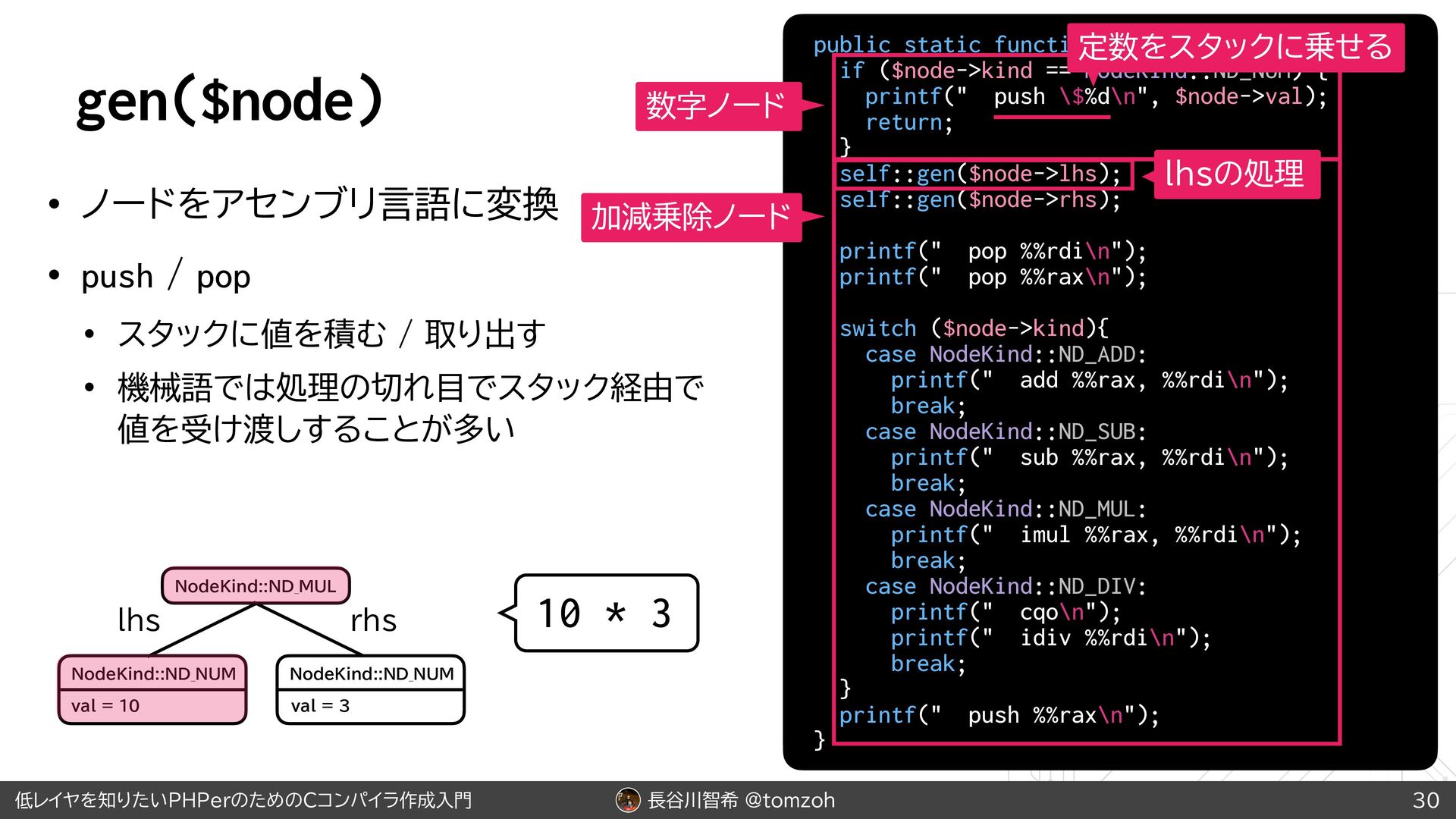Click the self::gen($node->lhs) highlighted code line
The height and width of the screenshot is (819, 1456).
point(980,174)
